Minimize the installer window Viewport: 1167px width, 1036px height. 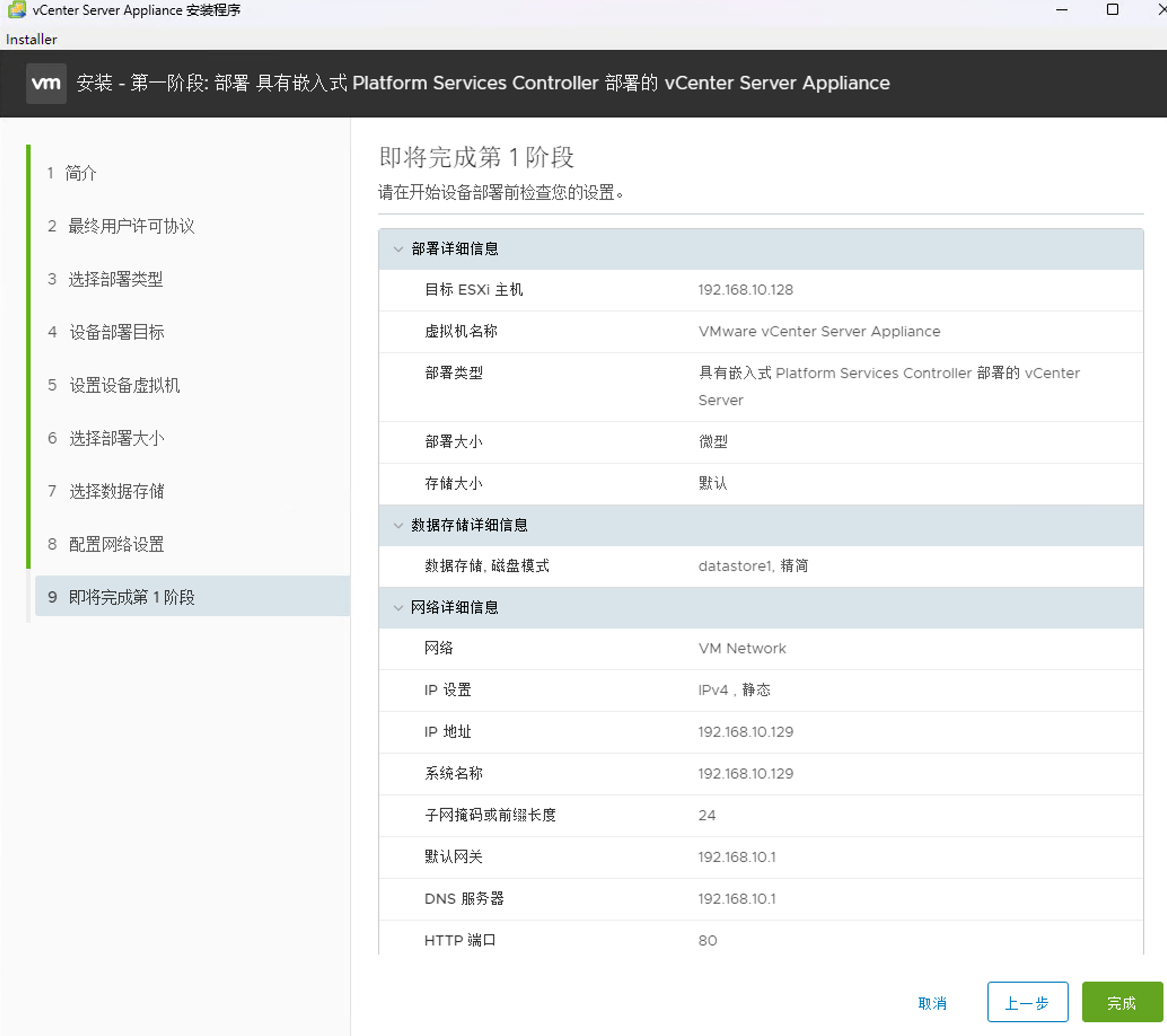1061,10
